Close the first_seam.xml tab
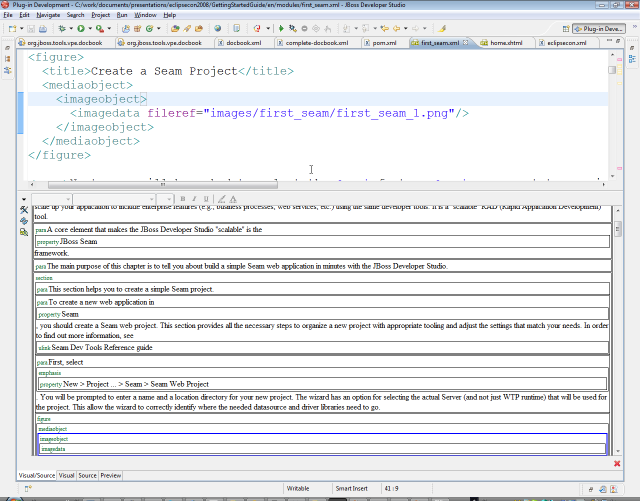This screenshot has width=640, height=501. point(465,42)
